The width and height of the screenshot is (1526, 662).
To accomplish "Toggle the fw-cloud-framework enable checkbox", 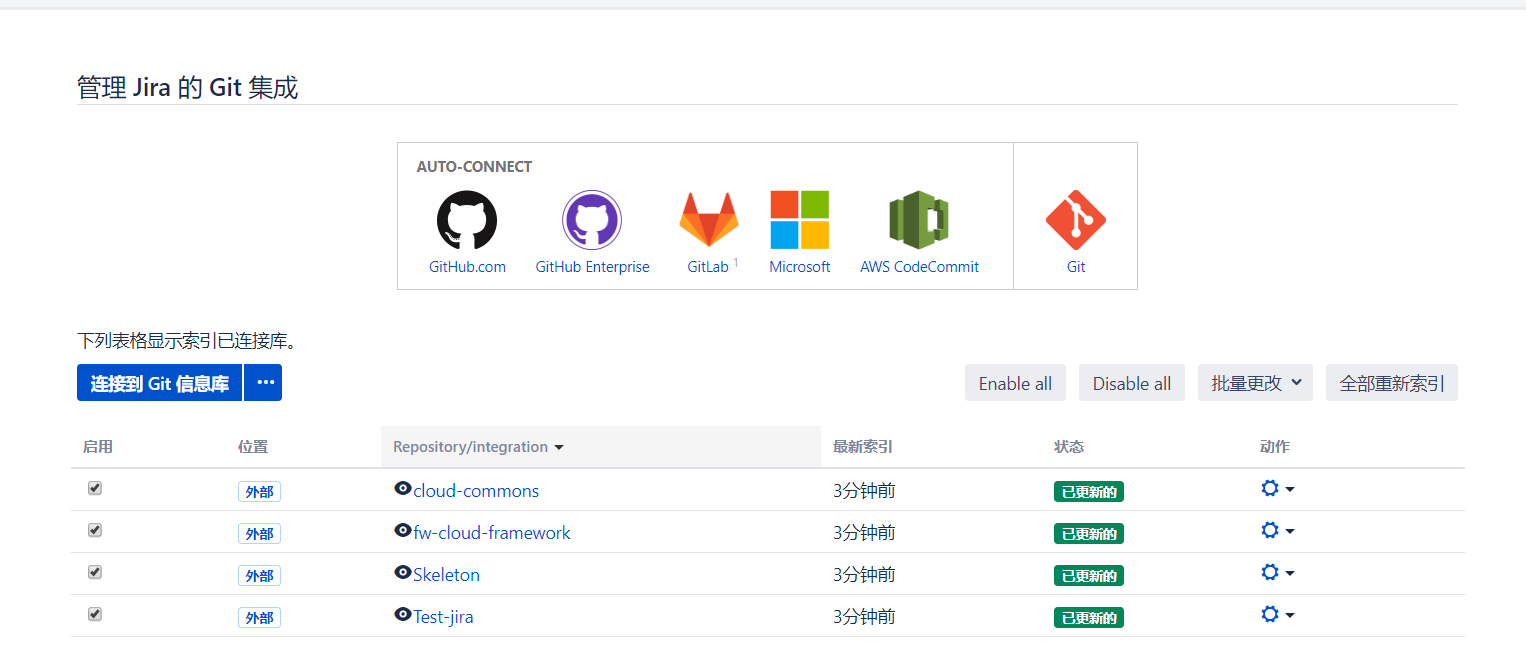I will (95, 530).
